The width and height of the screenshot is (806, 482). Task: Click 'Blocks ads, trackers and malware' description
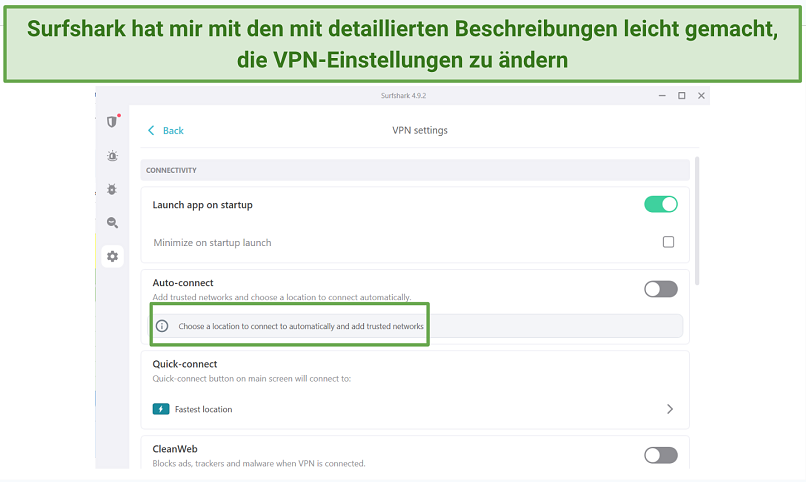click(259, 464)
